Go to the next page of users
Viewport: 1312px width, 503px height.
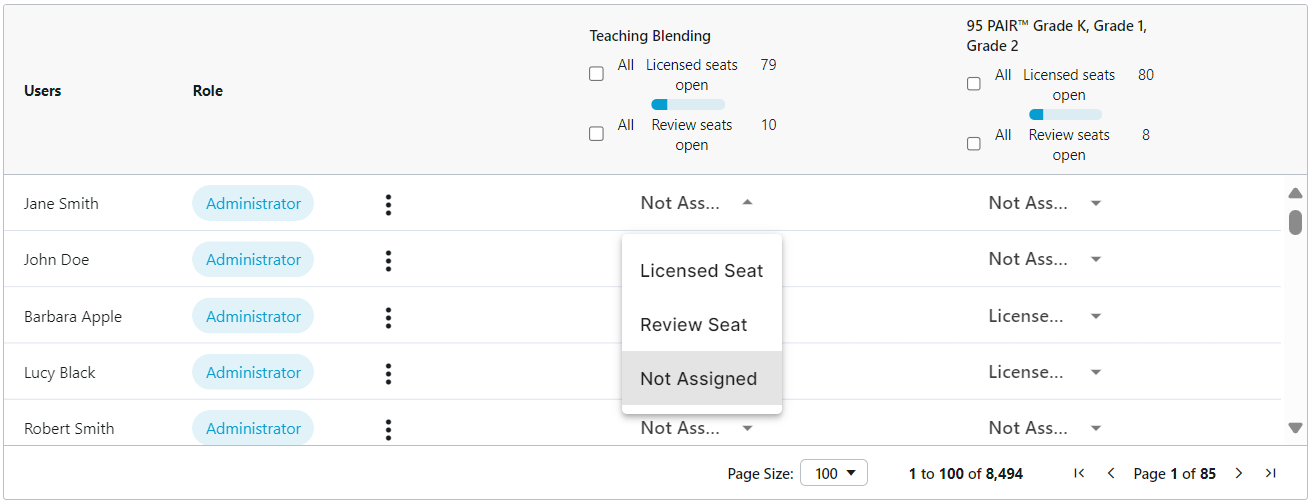click(x=1239, y=473)
